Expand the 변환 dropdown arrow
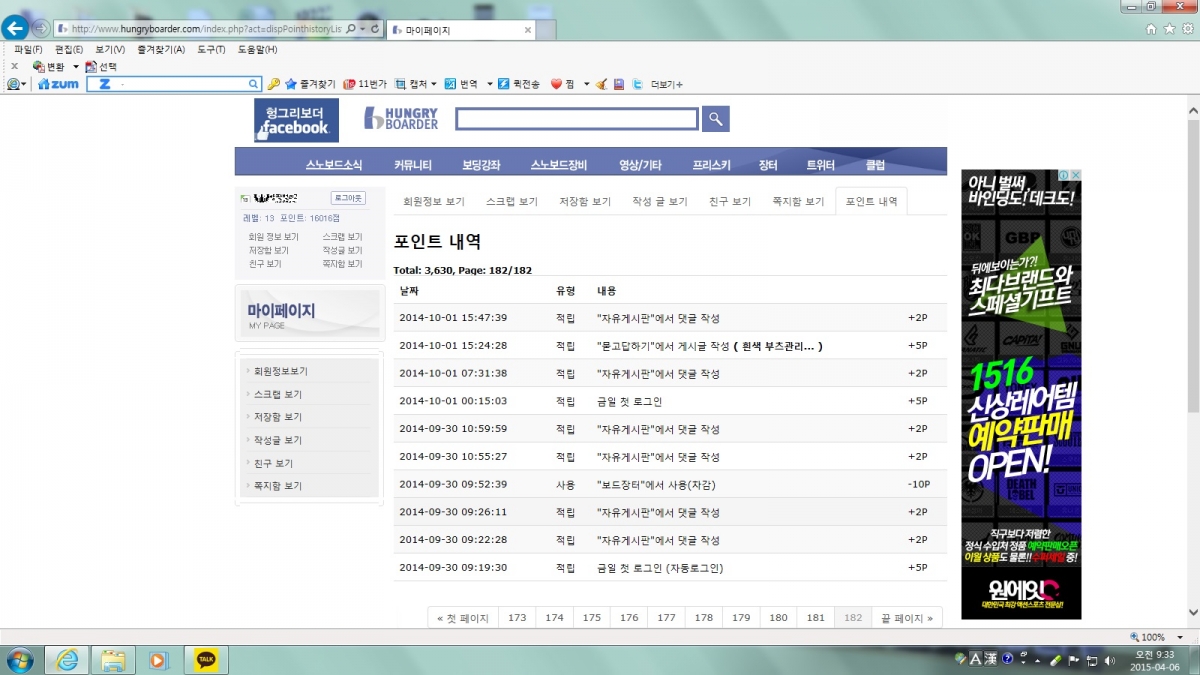 point(75,67)
